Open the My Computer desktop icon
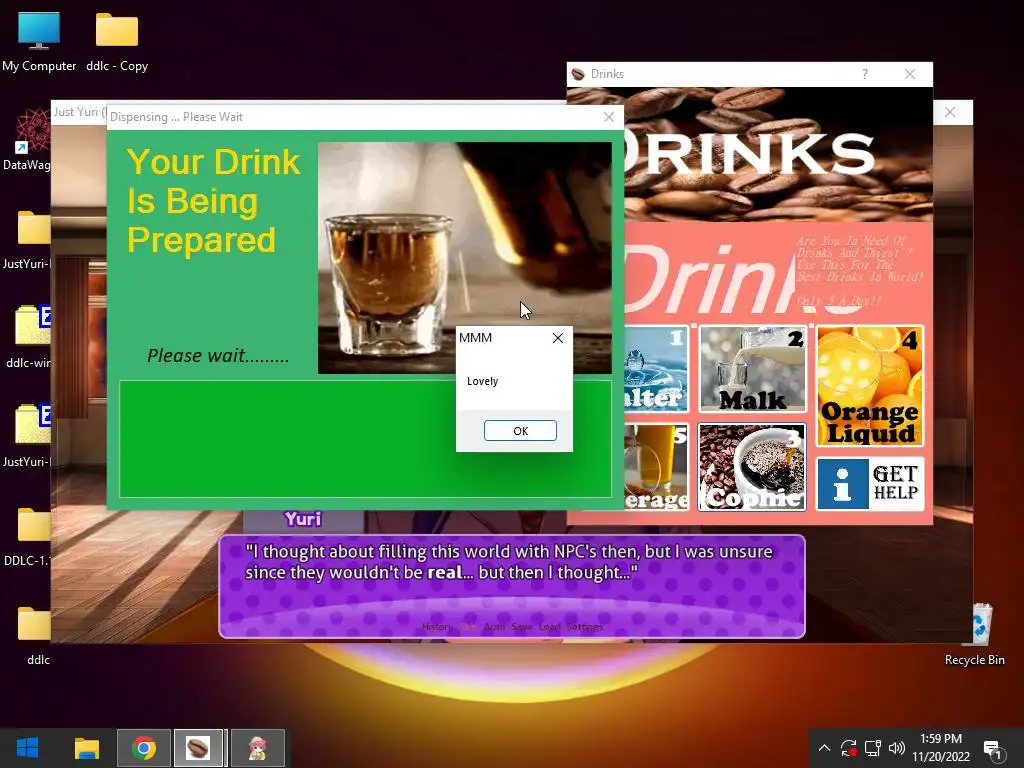Screen dimensions: 1024x768 tap(39, 41)
